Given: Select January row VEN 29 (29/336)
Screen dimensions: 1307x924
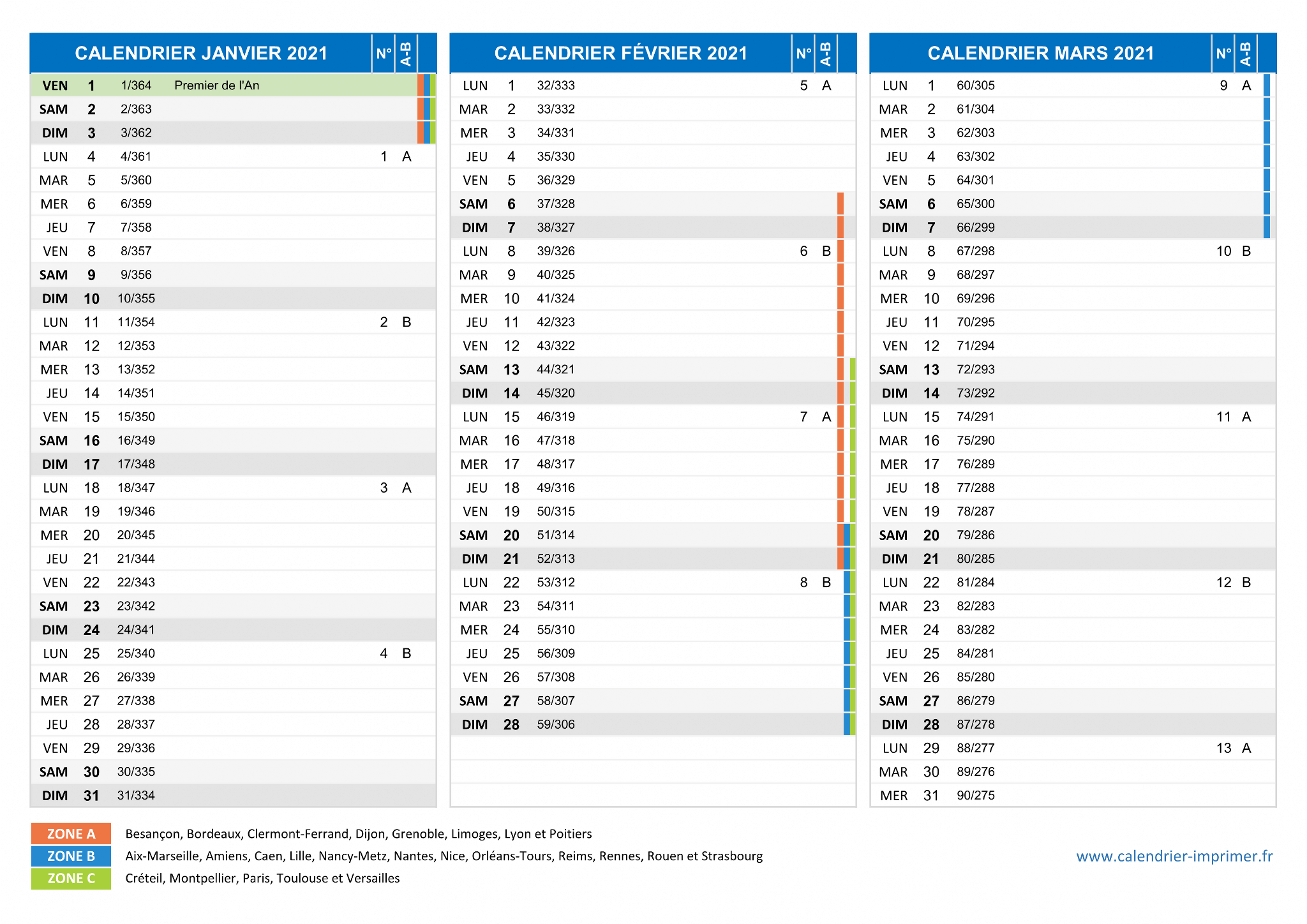Looking at the screenshot, I should [234, 748].
